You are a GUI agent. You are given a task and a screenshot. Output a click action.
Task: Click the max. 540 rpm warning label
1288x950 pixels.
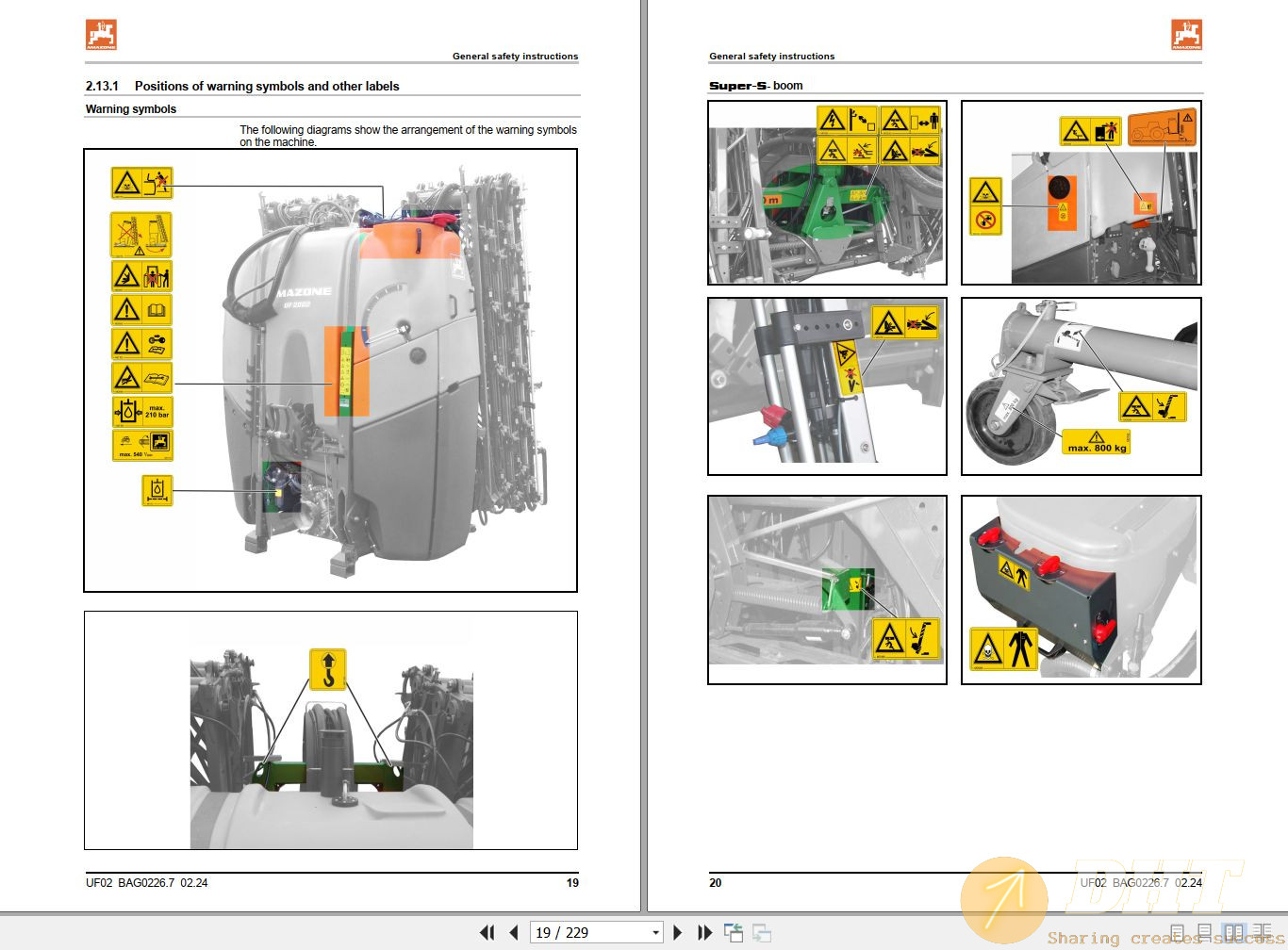(142, 445)
